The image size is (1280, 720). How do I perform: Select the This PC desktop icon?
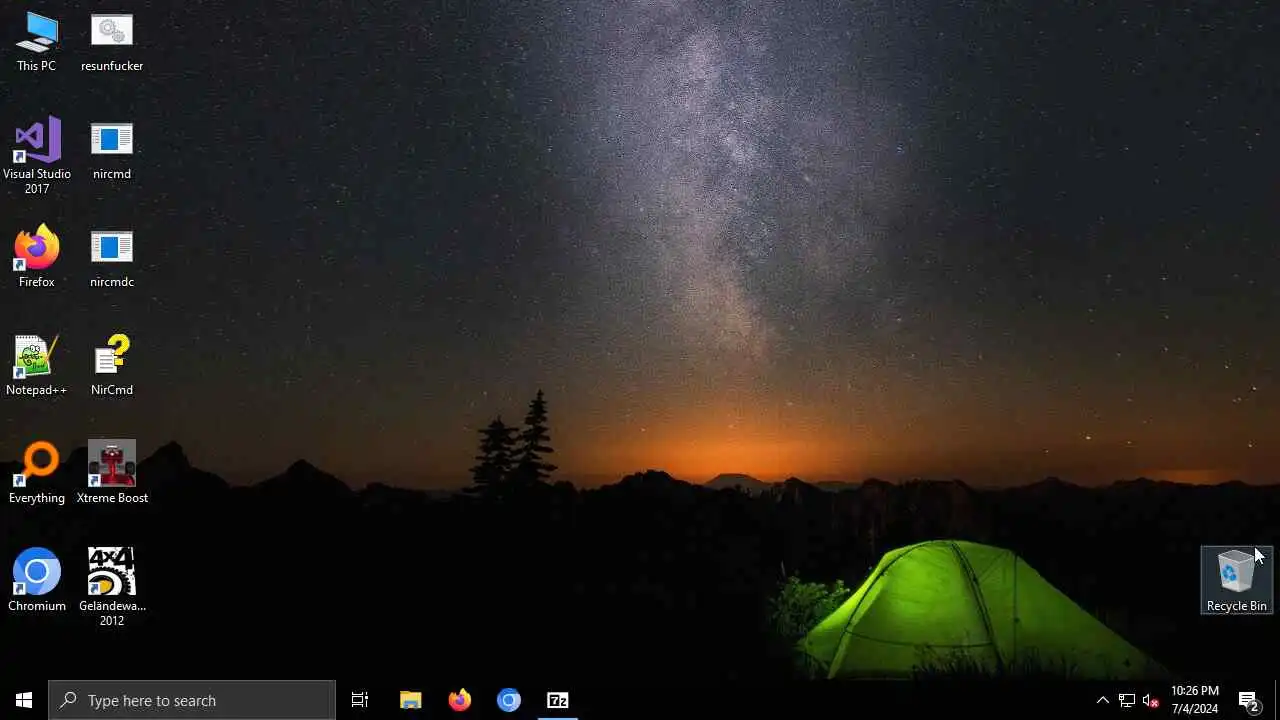point(37,43)
